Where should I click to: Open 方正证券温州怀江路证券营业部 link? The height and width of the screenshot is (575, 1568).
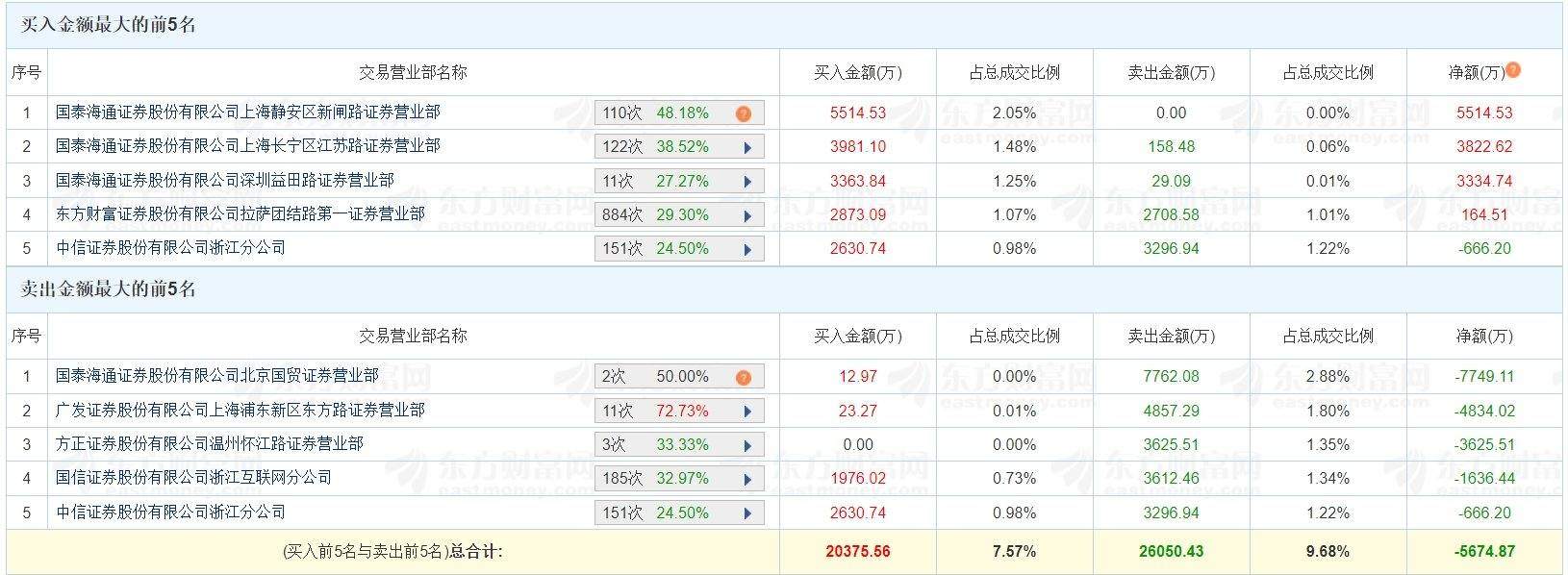pyautogui.click(x=210, y=443)
